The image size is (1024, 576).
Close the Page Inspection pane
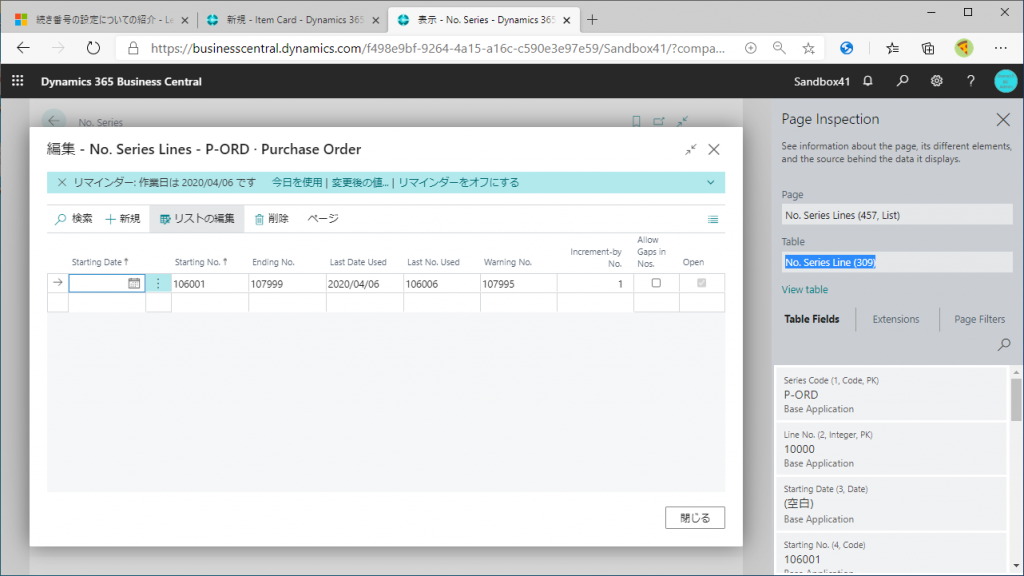[x=1003, y=120]
